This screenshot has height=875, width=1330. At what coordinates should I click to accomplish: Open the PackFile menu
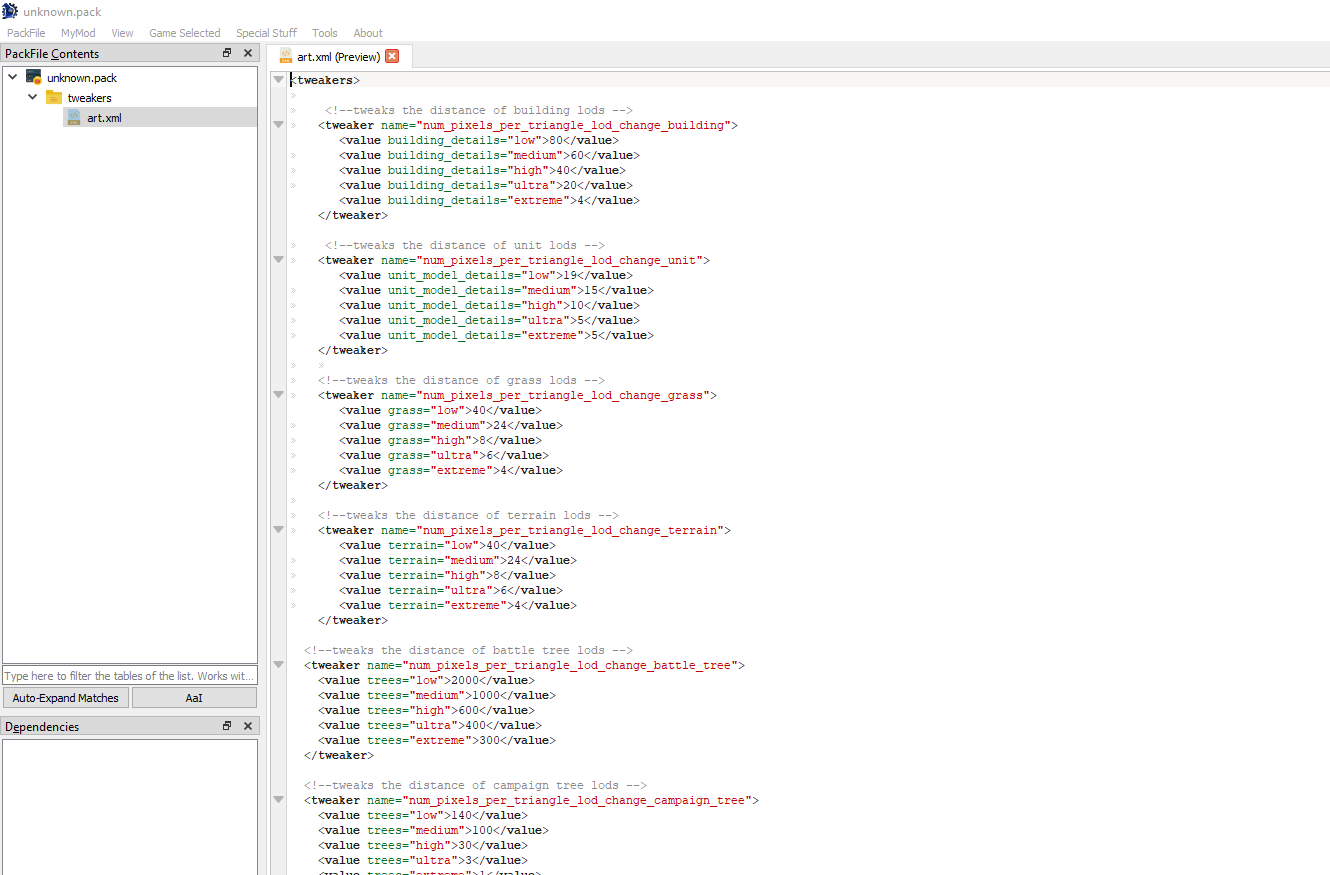[x=26, y=33]
